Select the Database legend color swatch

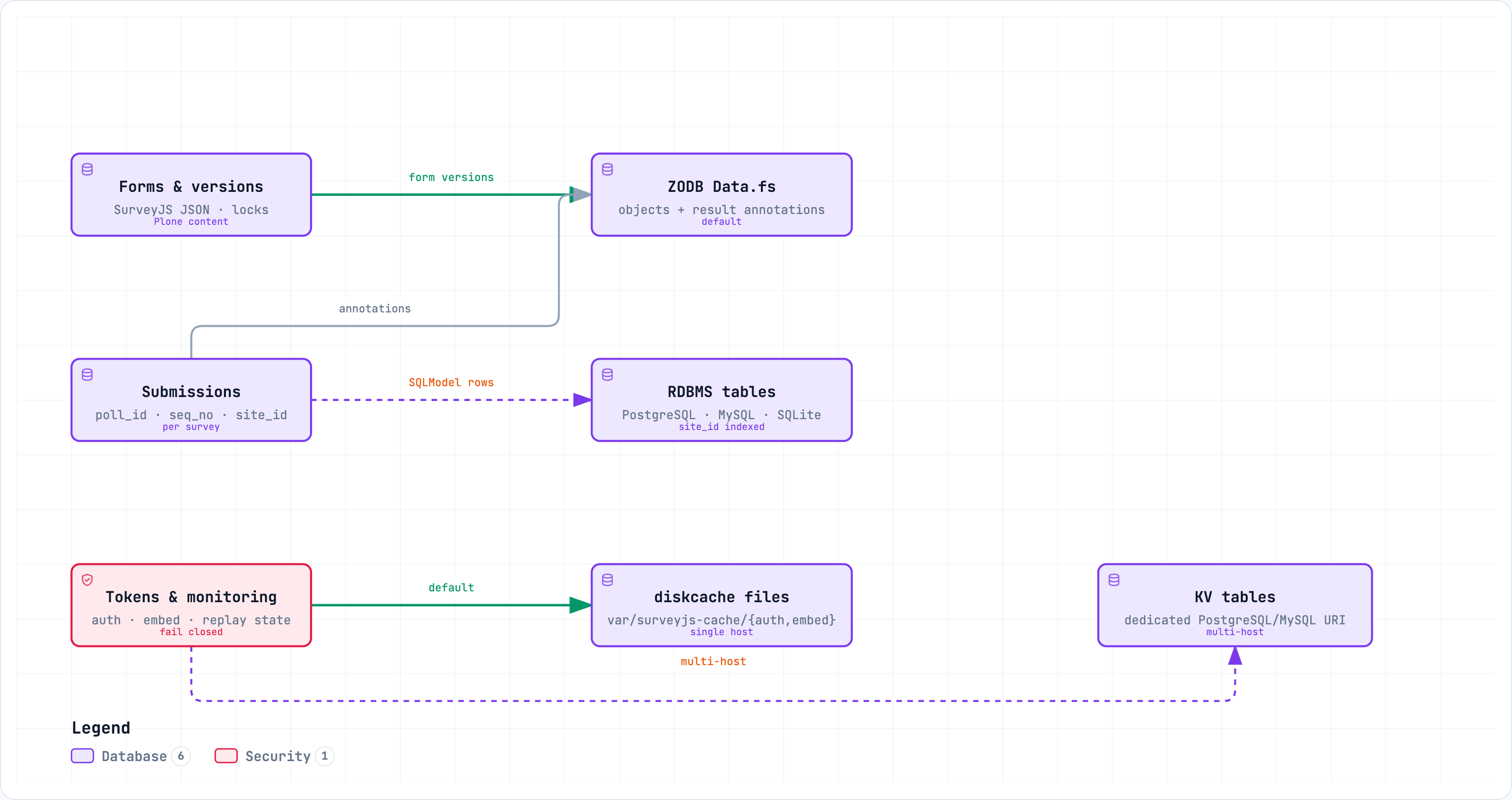tap(83, 756)
